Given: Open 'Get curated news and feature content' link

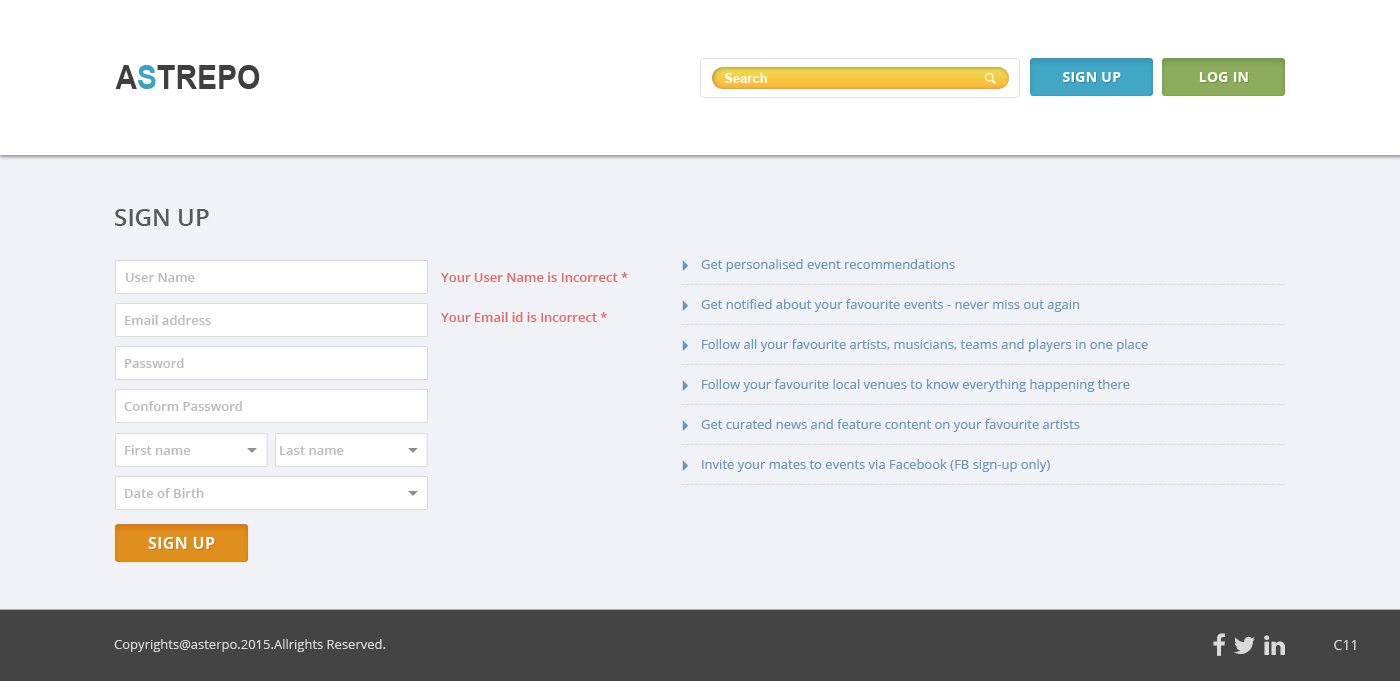Looking at the screenshot, I should coord(890,425).
